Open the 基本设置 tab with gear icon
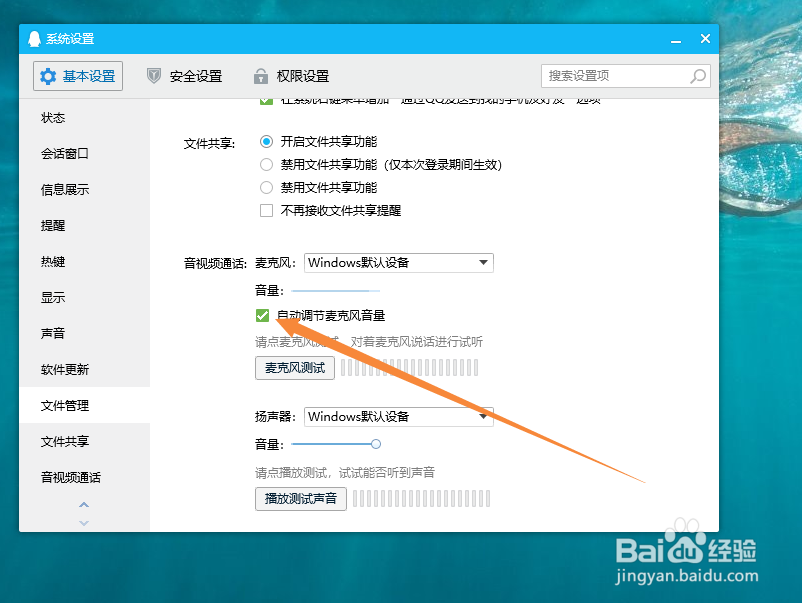The image size is (802, 603). point(78,76)
